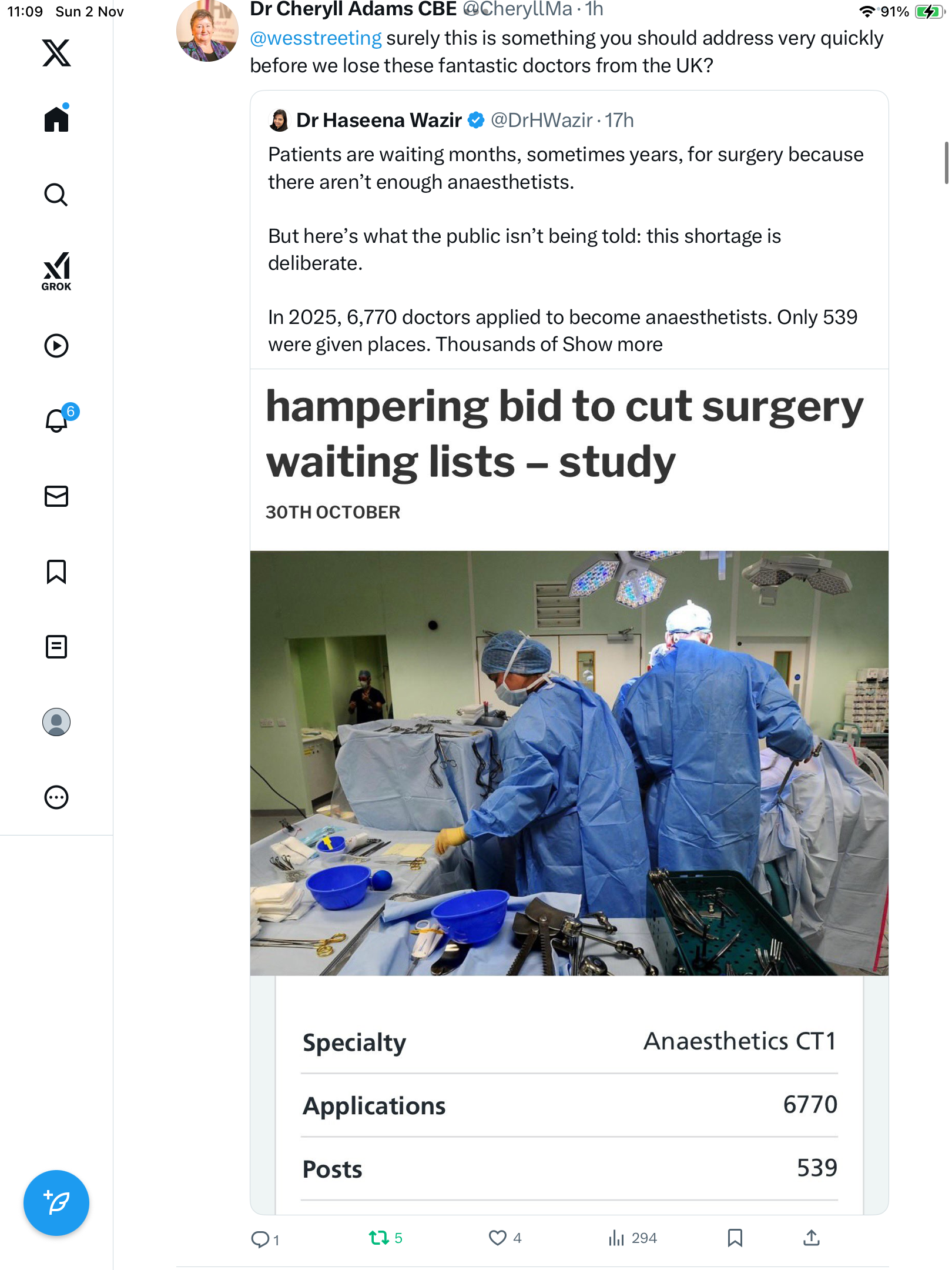Launch Grok from the sidebar
This screenshot has height=1270, width=952.
(x=56, y=271)
